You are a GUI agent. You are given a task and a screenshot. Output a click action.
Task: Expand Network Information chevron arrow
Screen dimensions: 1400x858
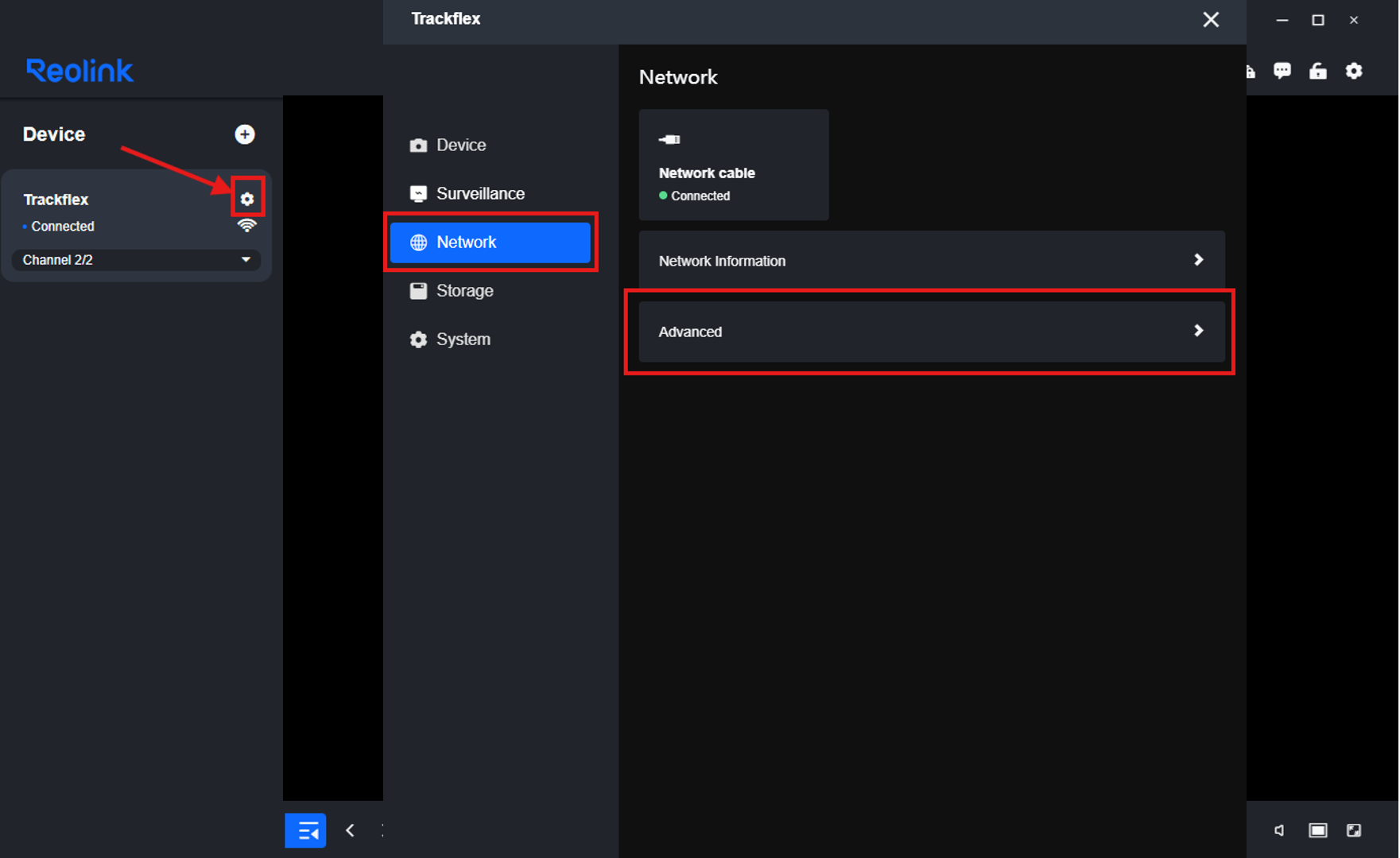point(1199,260)
